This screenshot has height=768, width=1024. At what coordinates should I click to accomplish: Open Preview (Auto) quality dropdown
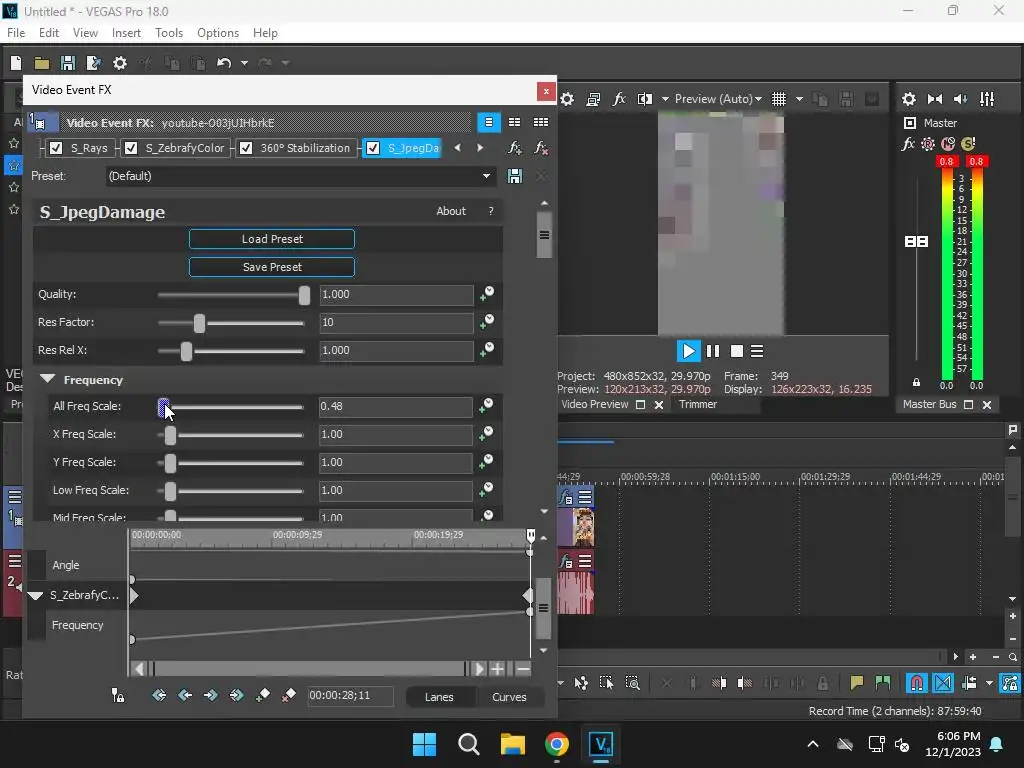(718, 99)
